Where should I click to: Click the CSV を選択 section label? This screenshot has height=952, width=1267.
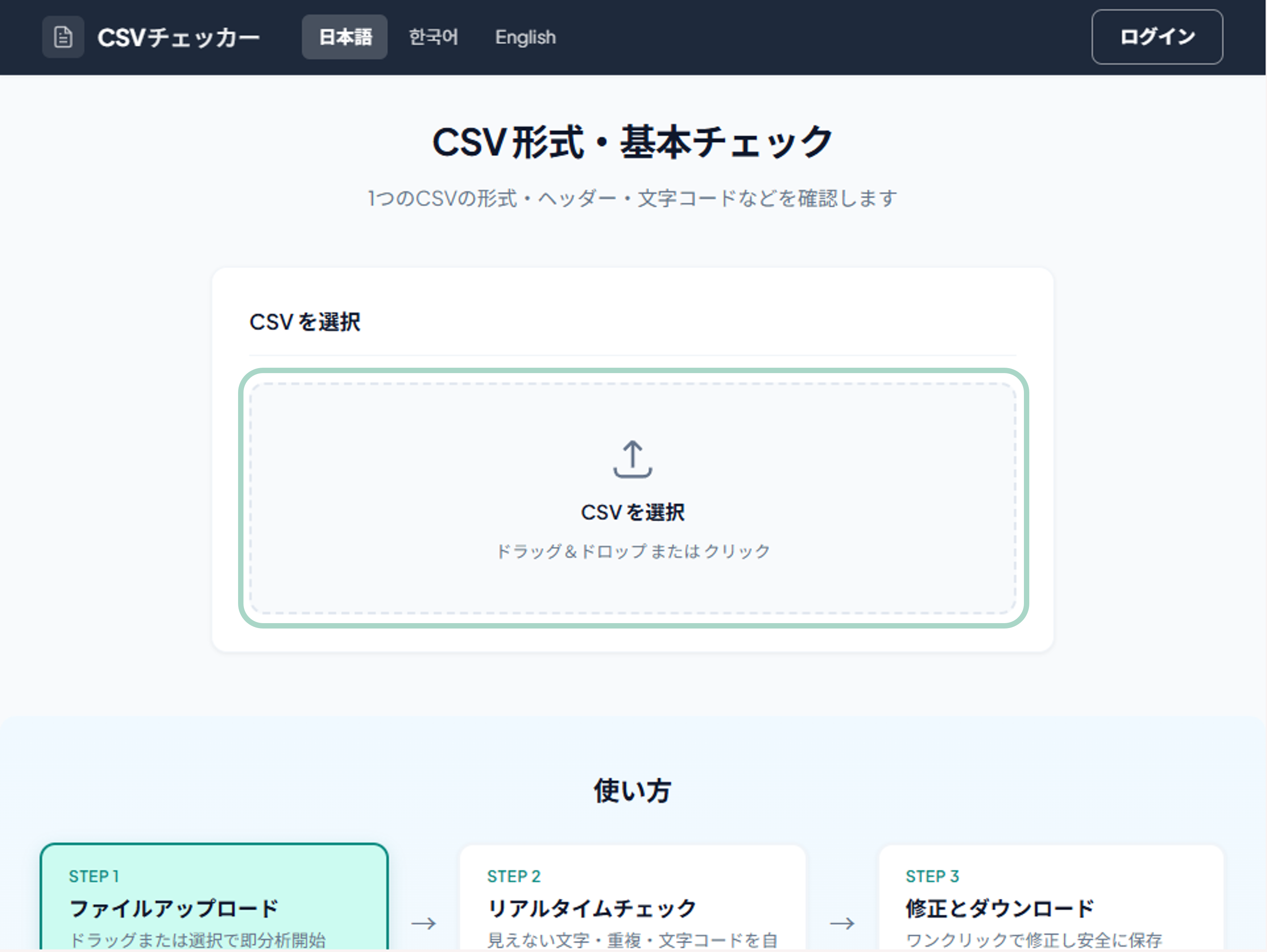tap(306, 321)
